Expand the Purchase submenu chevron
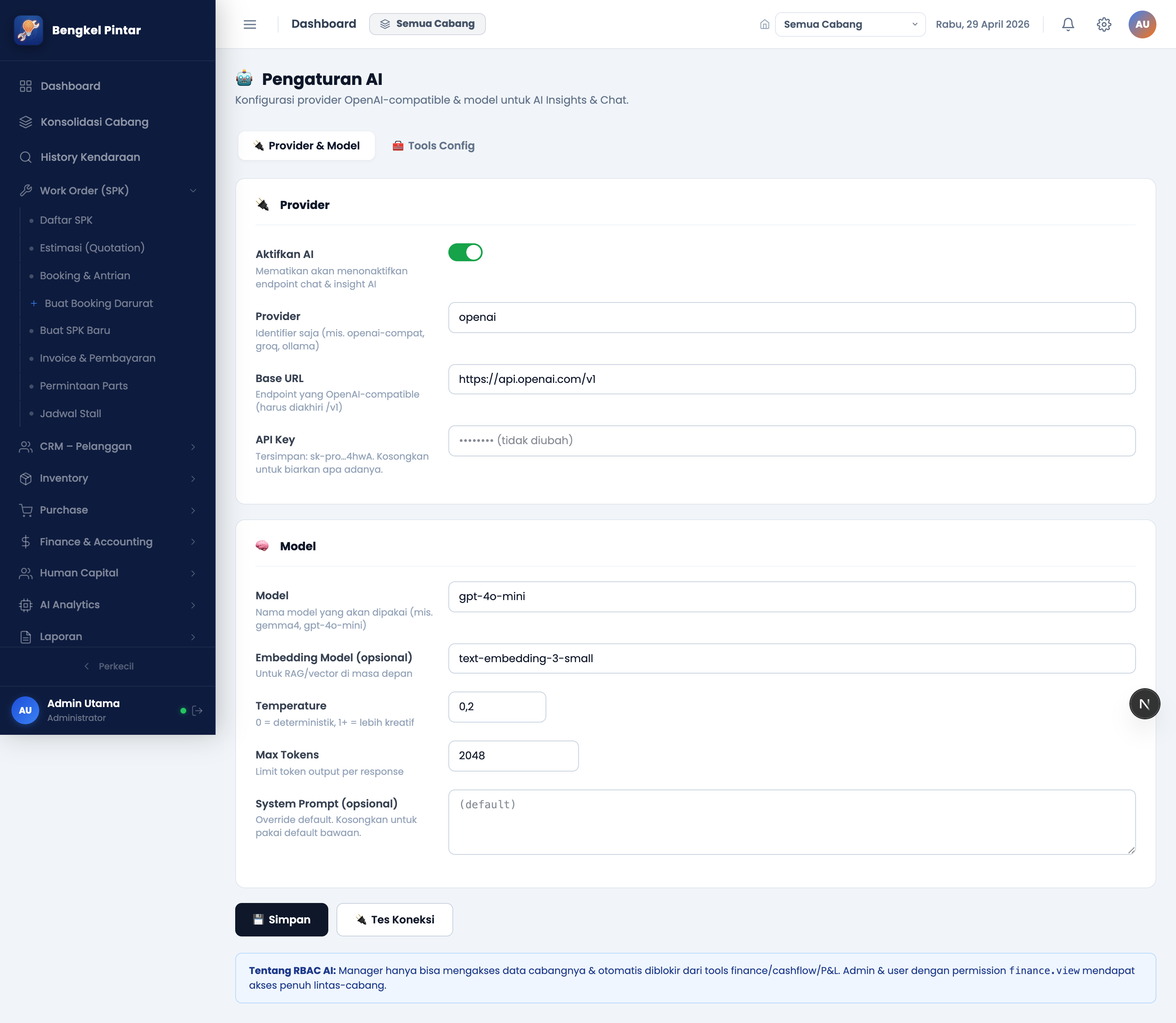This screenshot has height=1023, width=1176. 193,510
